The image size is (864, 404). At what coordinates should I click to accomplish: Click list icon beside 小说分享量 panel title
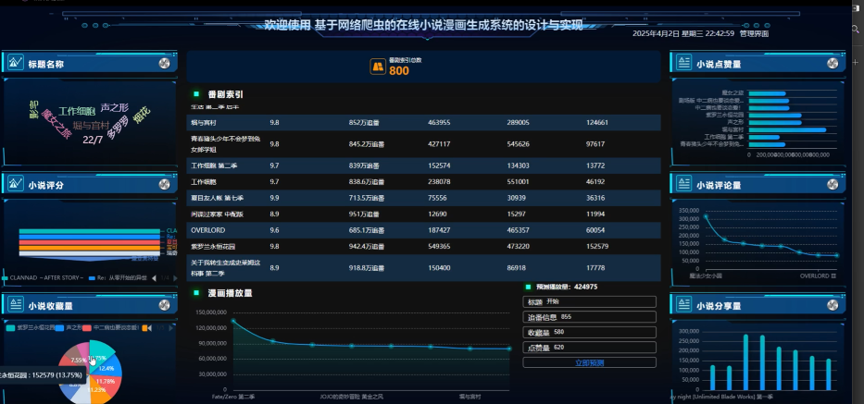683,305
